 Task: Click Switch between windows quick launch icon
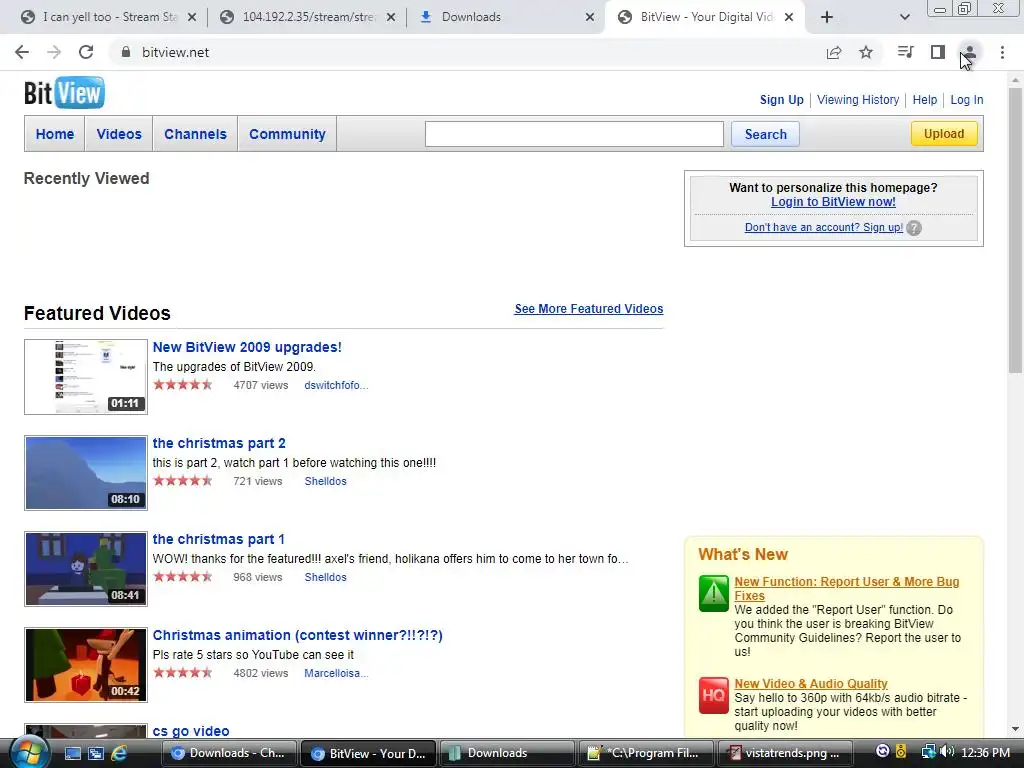point(96,753)
